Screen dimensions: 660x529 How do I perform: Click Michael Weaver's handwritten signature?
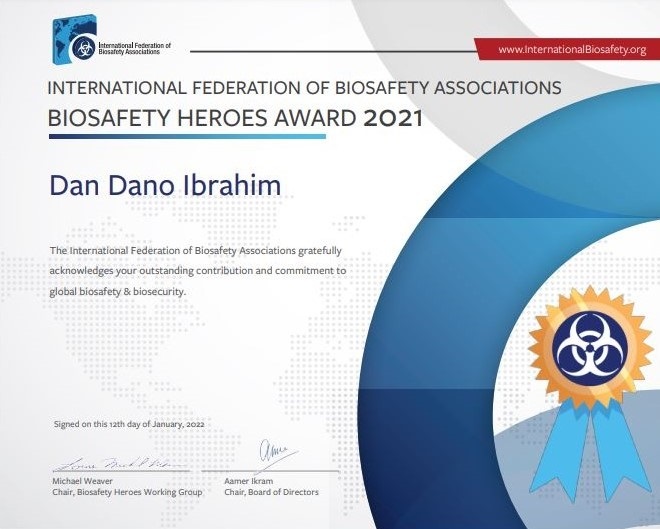tap(121, 465)
